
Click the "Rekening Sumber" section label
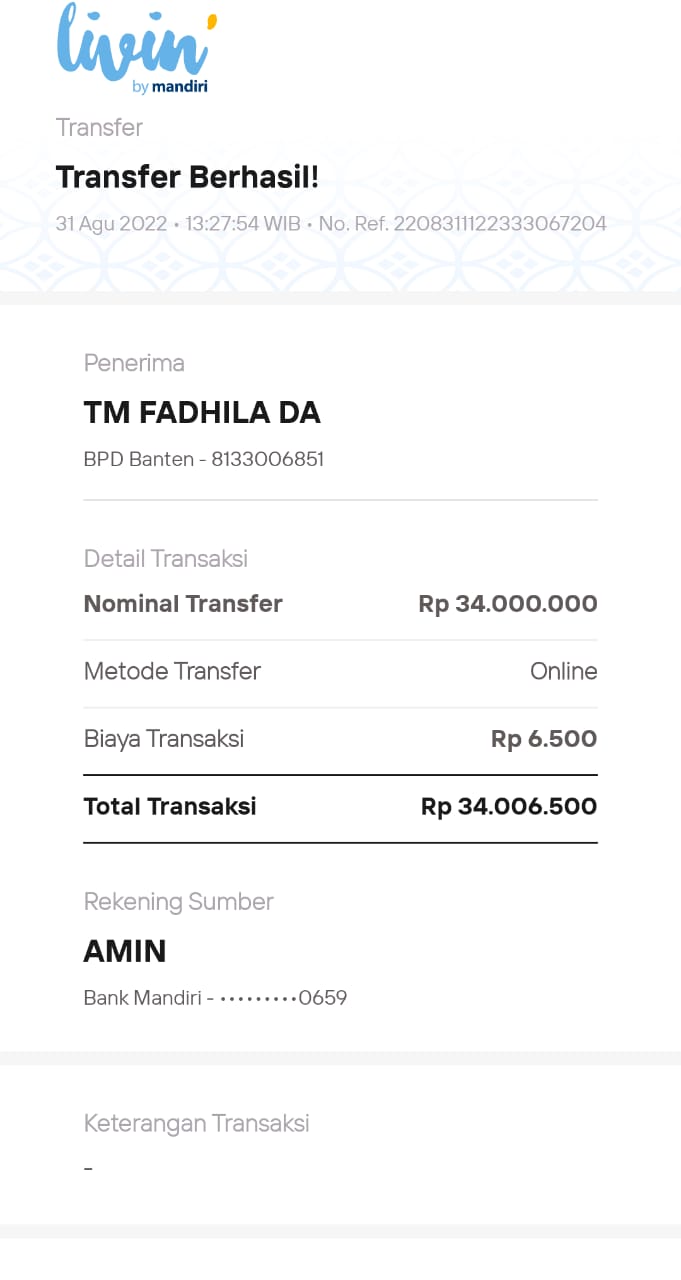(x=178, y=901)
